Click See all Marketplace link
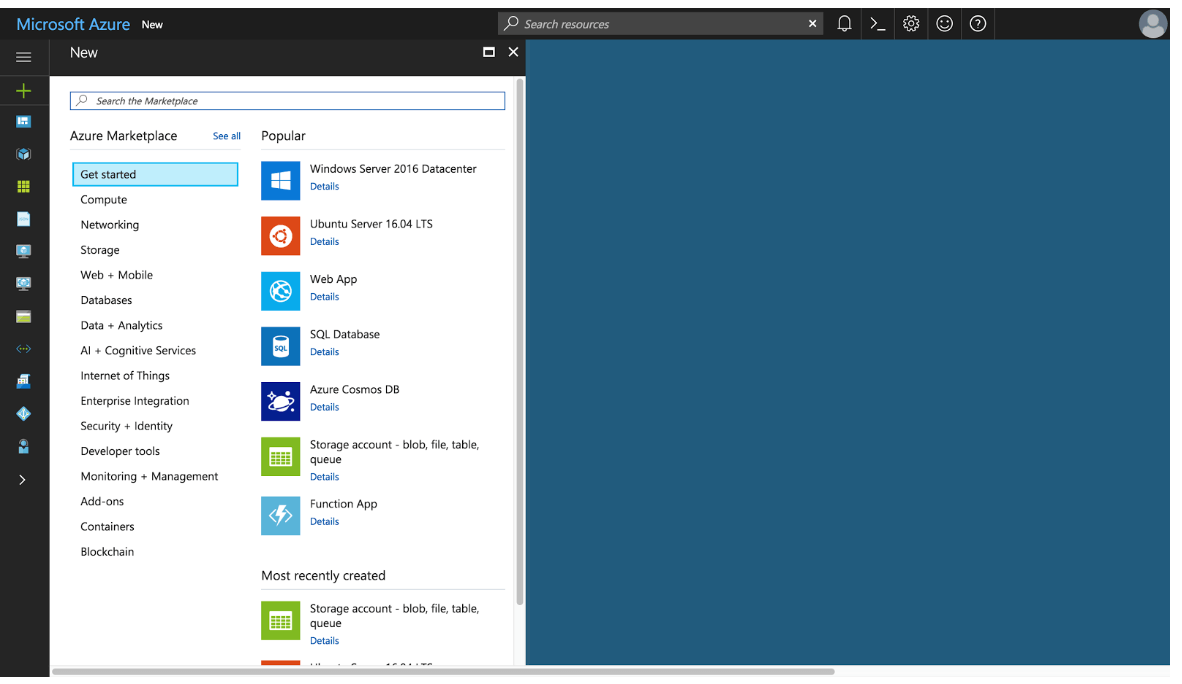This screenshot has height=684, width=1182. point(226,136)
